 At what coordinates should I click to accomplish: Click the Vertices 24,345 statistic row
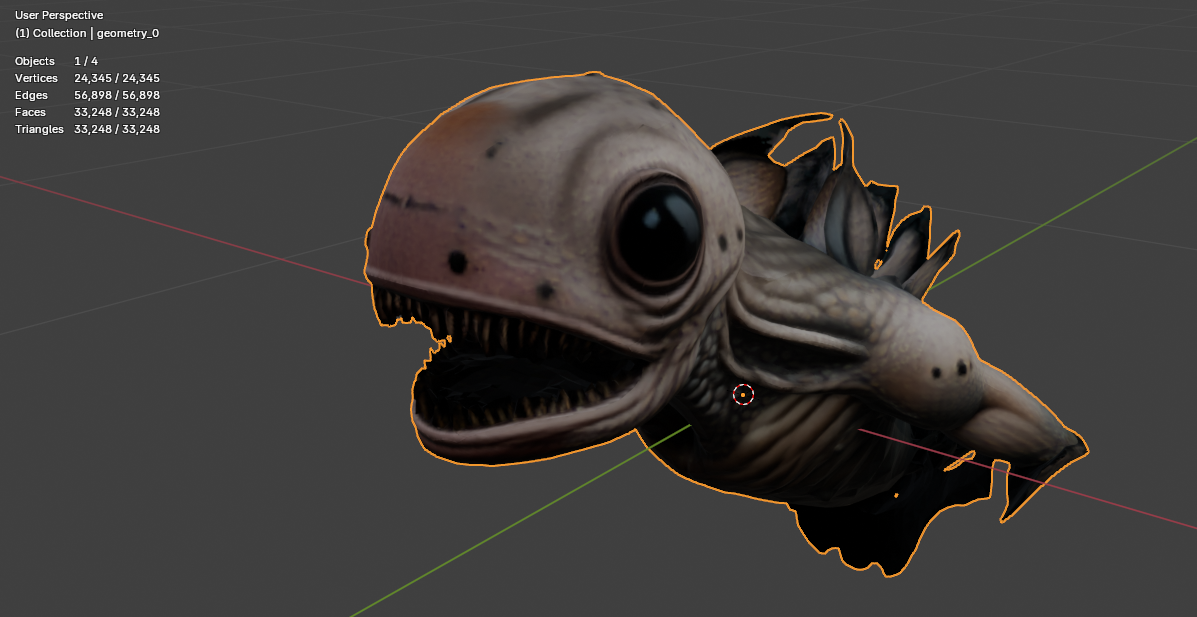pos(87,78)
